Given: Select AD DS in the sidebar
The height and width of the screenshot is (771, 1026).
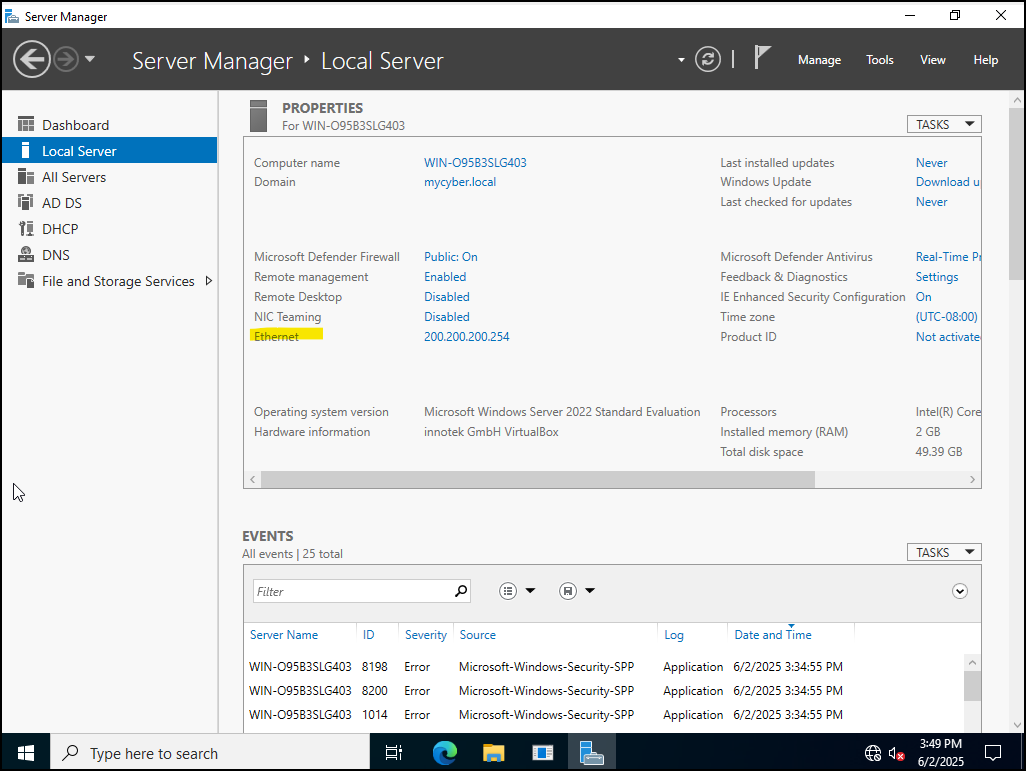Looking at the screenshot, I should (62, 203).
